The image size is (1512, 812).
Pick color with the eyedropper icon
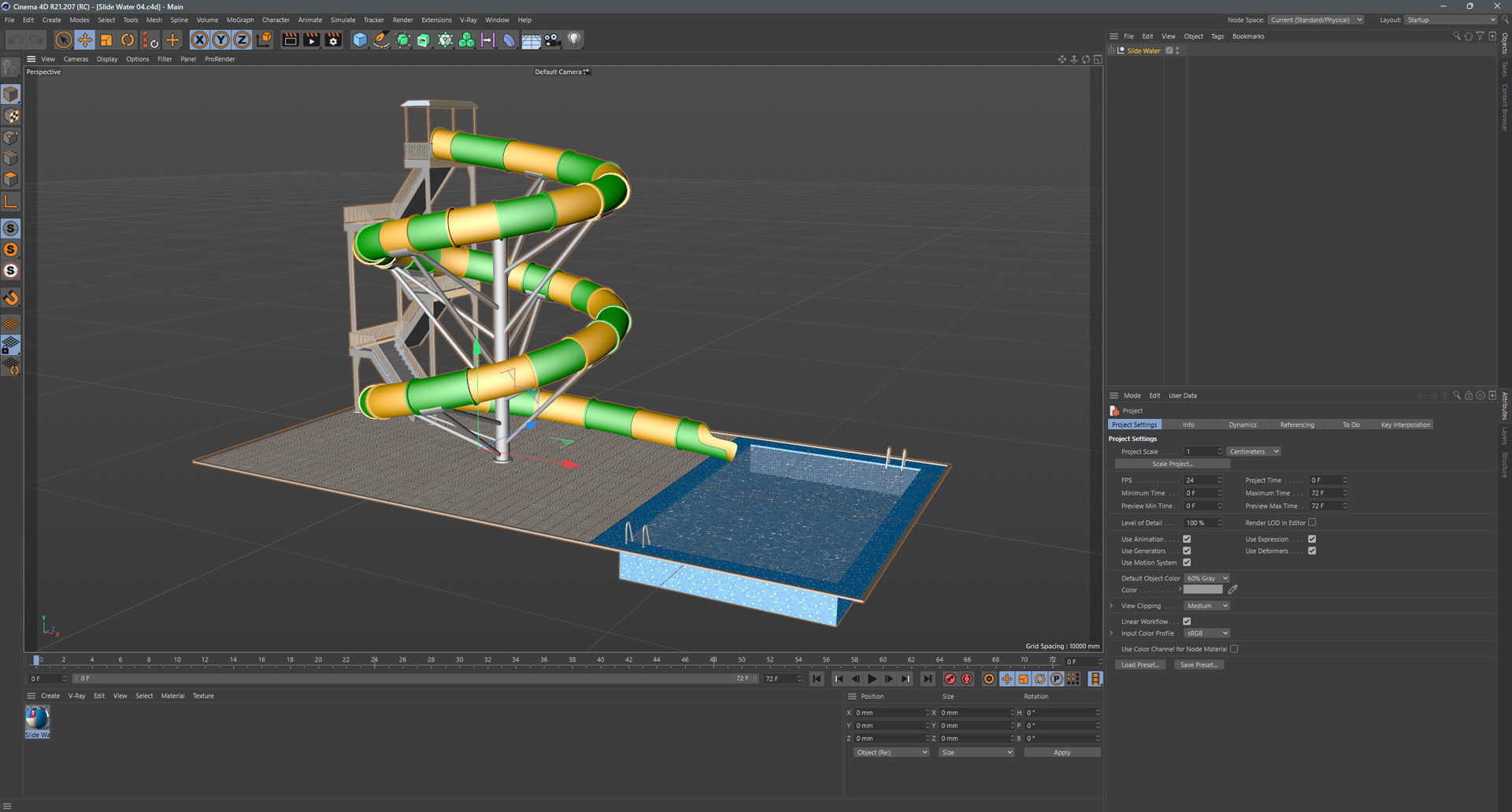tap(1232, 589)
